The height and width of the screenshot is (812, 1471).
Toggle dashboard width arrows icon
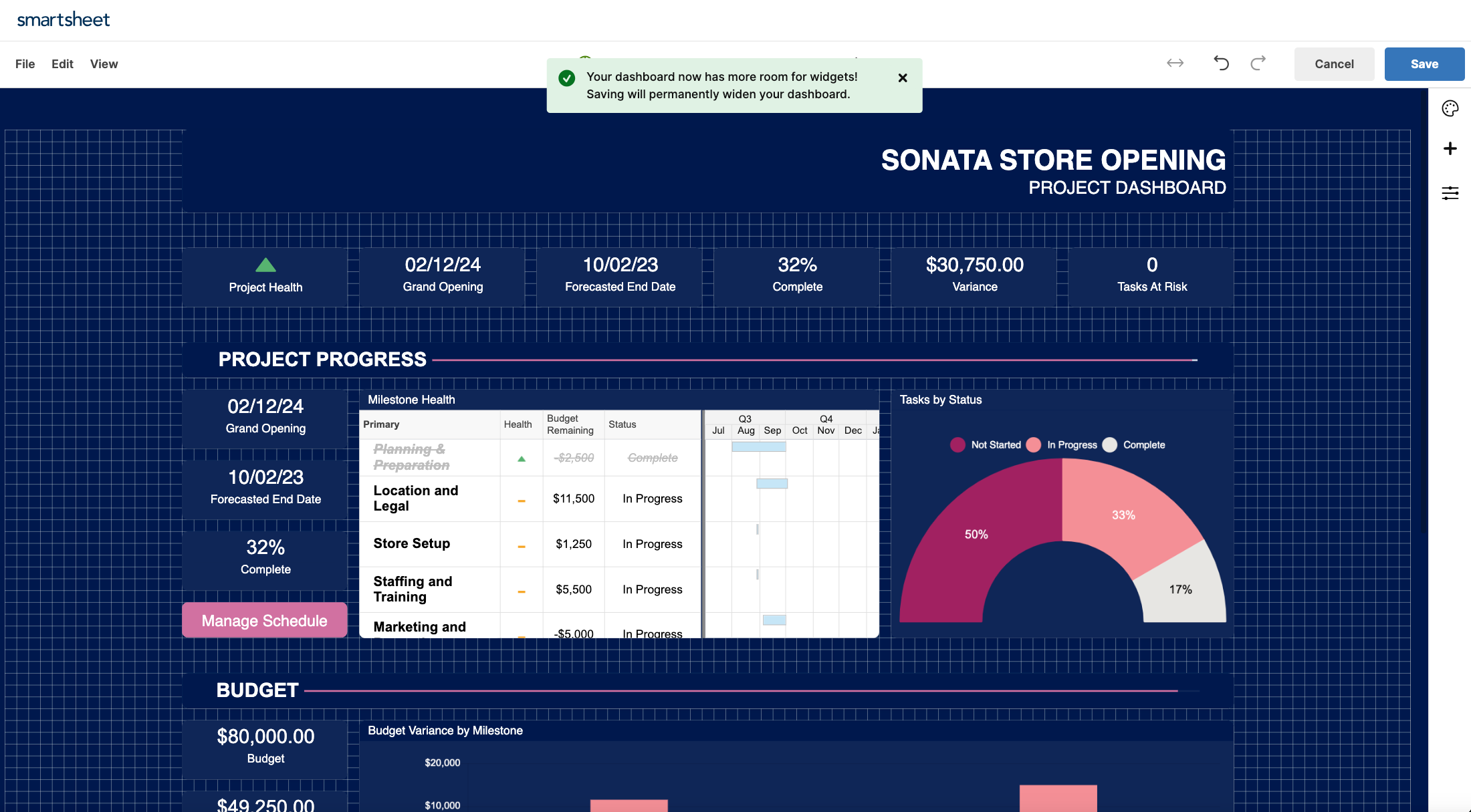(1175, 63)
